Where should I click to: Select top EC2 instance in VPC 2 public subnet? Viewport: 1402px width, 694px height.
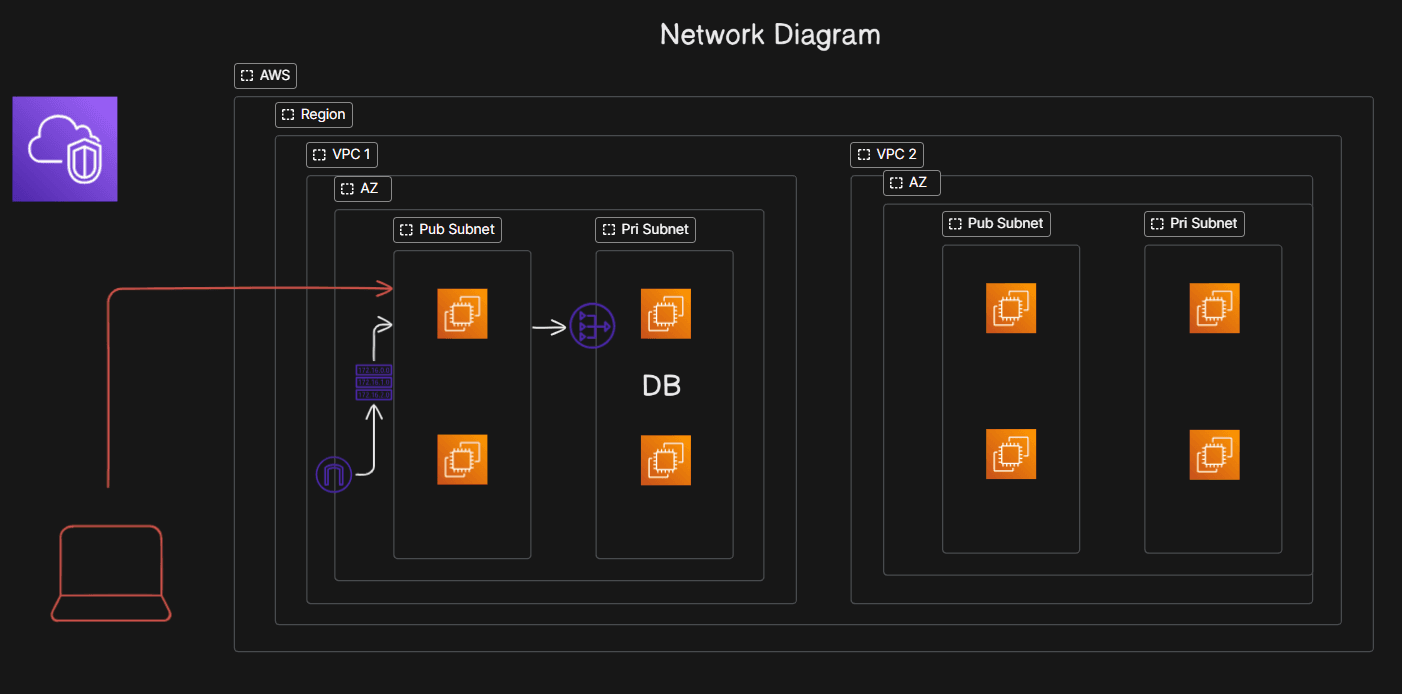pyautogui.click(x=1010, y=308)
